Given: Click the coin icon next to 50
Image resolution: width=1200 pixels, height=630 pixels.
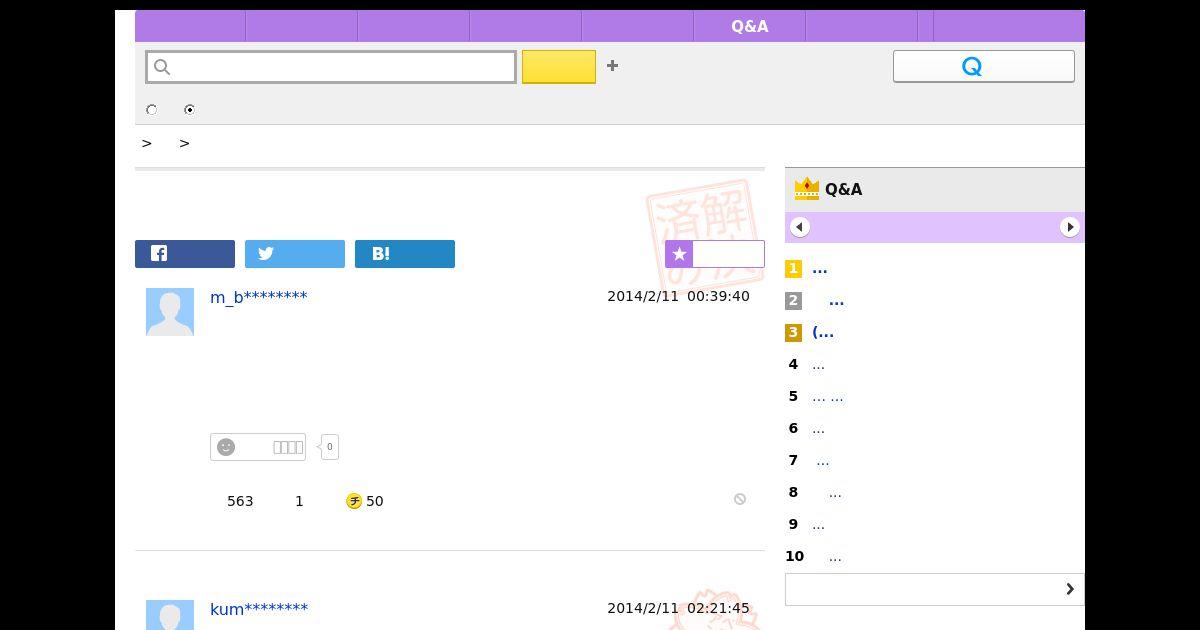Looking at the screenshot, I should 354,501.
